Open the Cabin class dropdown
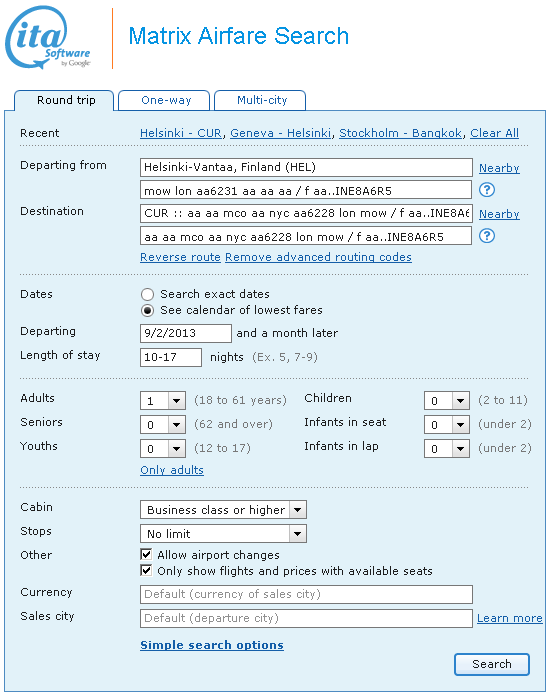This screenshot has height=693, width=548. [223, 510]
